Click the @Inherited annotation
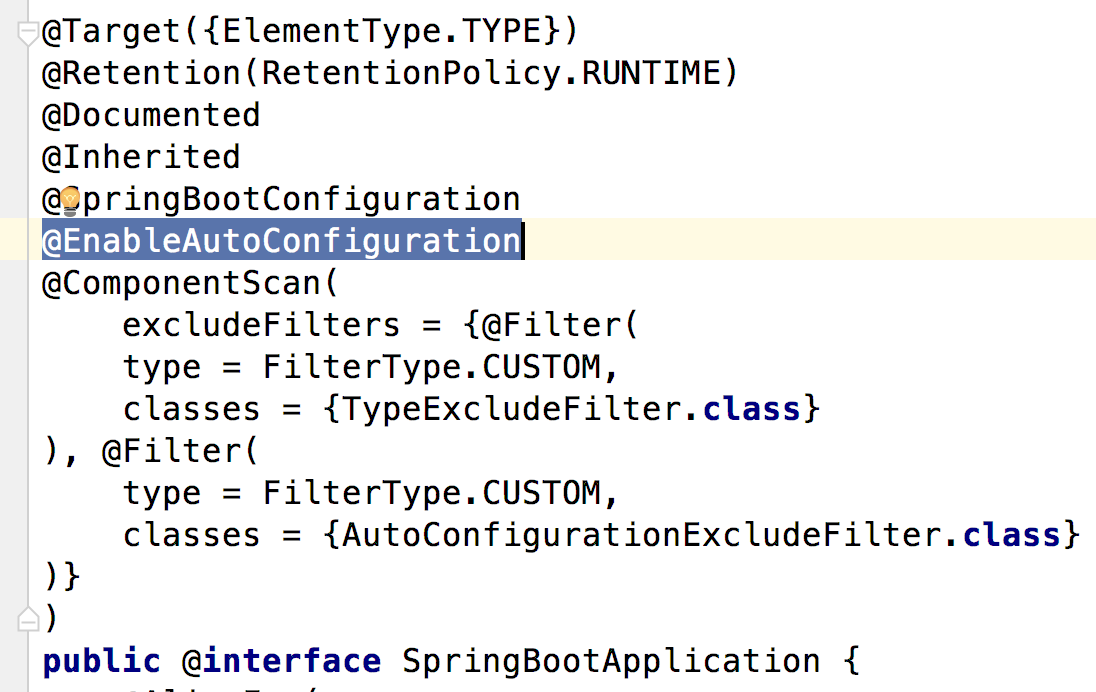 tap(141, 157)
